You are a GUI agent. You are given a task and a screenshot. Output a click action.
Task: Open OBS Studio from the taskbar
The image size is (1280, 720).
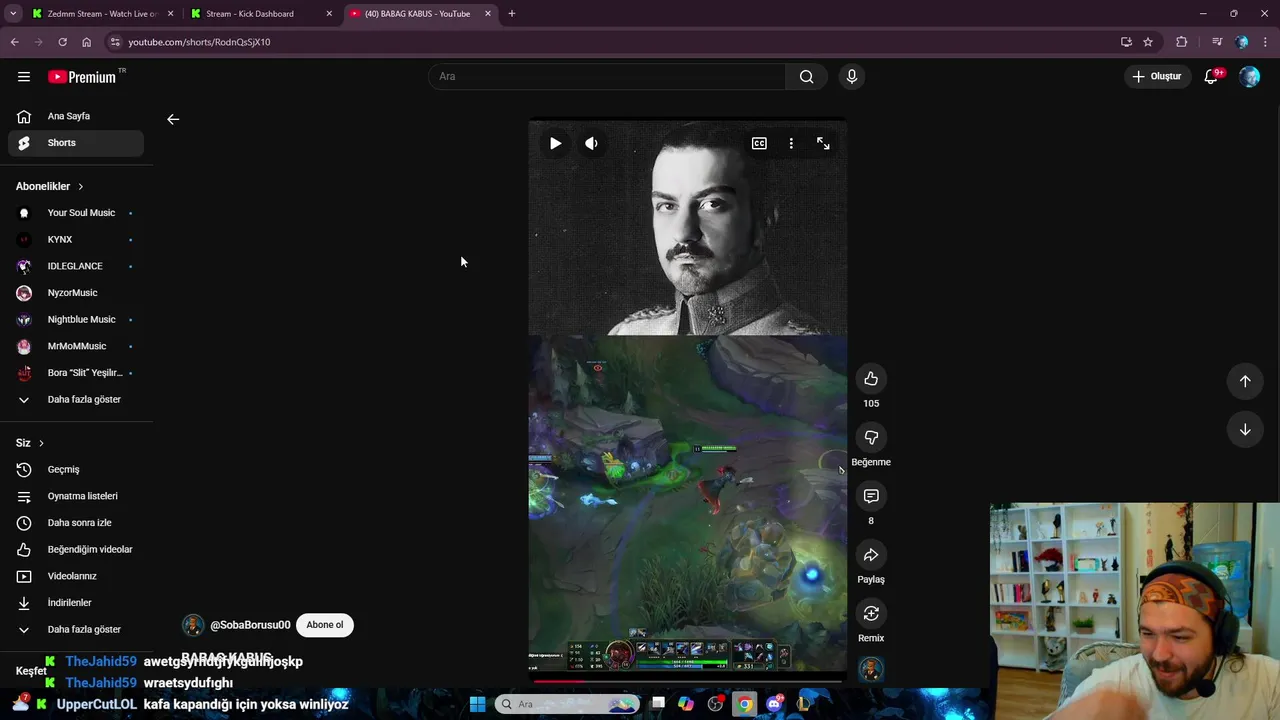[715, 704]
